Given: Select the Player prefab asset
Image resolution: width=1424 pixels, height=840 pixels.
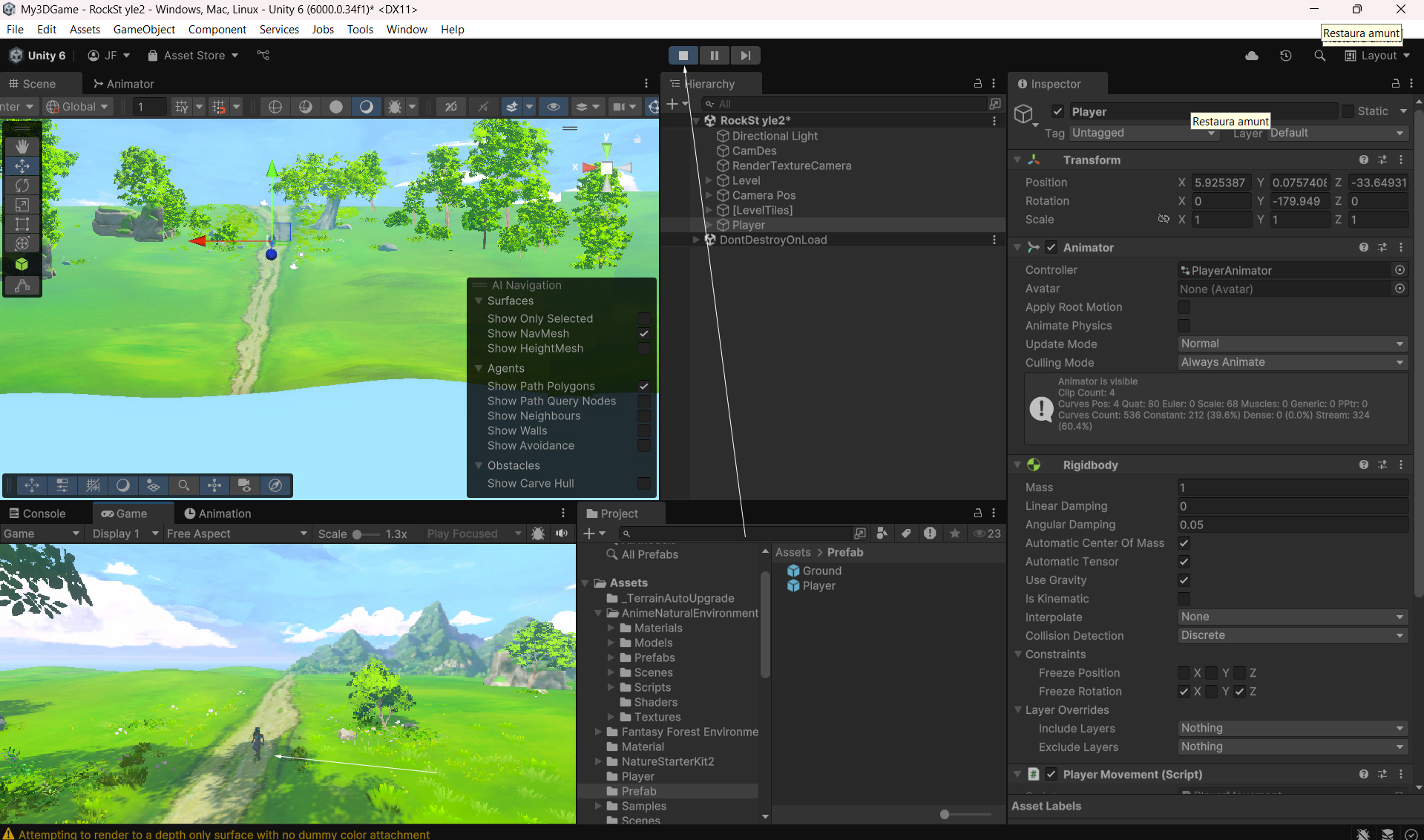Looking at the screenshot, I should click(818, 586).
